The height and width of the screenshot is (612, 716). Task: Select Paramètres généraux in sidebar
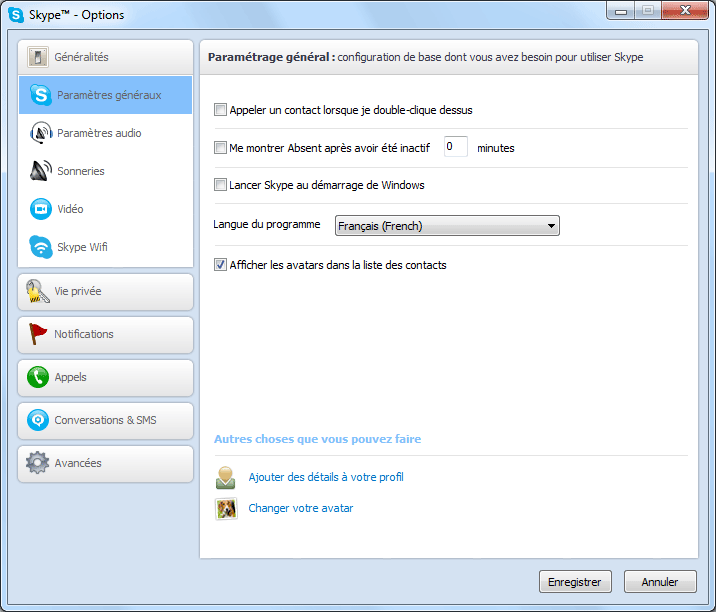[105, 95]
